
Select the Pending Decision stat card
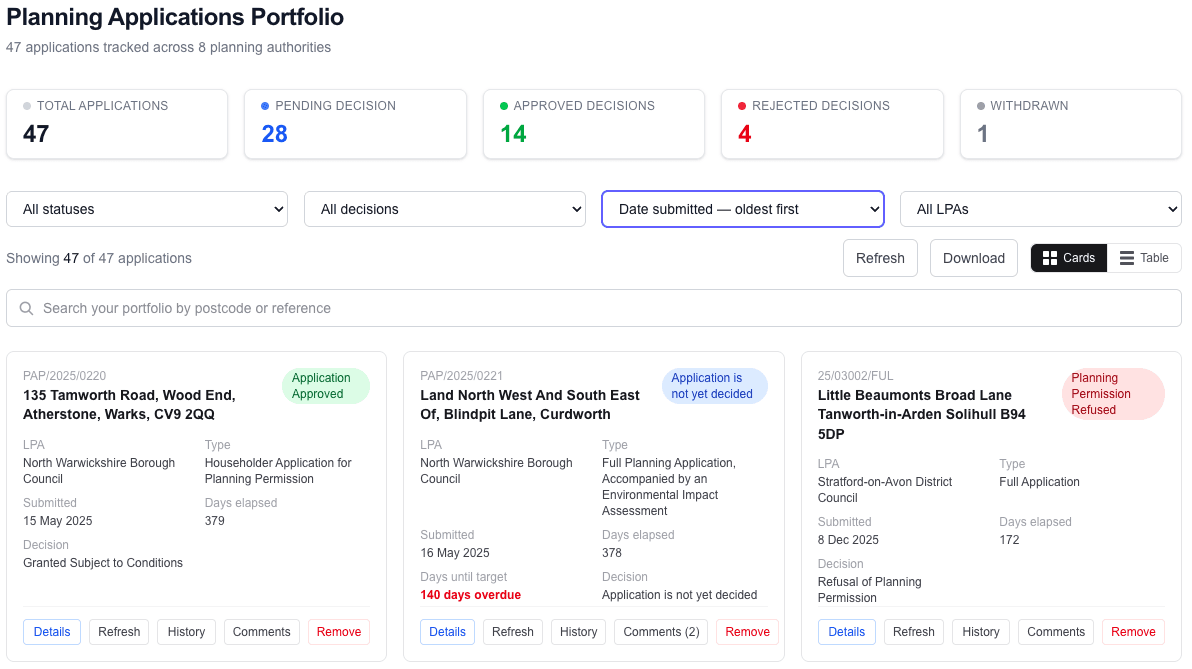[x=355, y=124]
